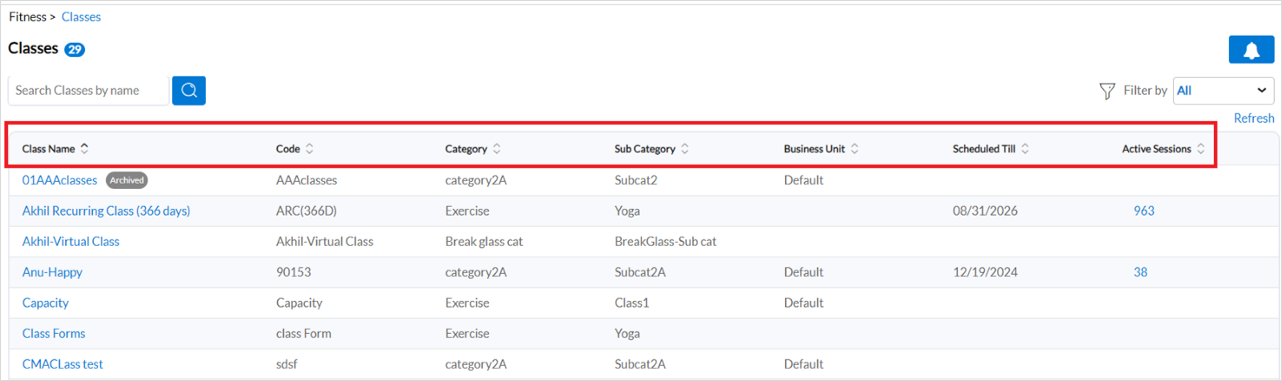Sort by Business Unit column arrows
Screen dimensions: 1282x381
[x=855, y=149]
